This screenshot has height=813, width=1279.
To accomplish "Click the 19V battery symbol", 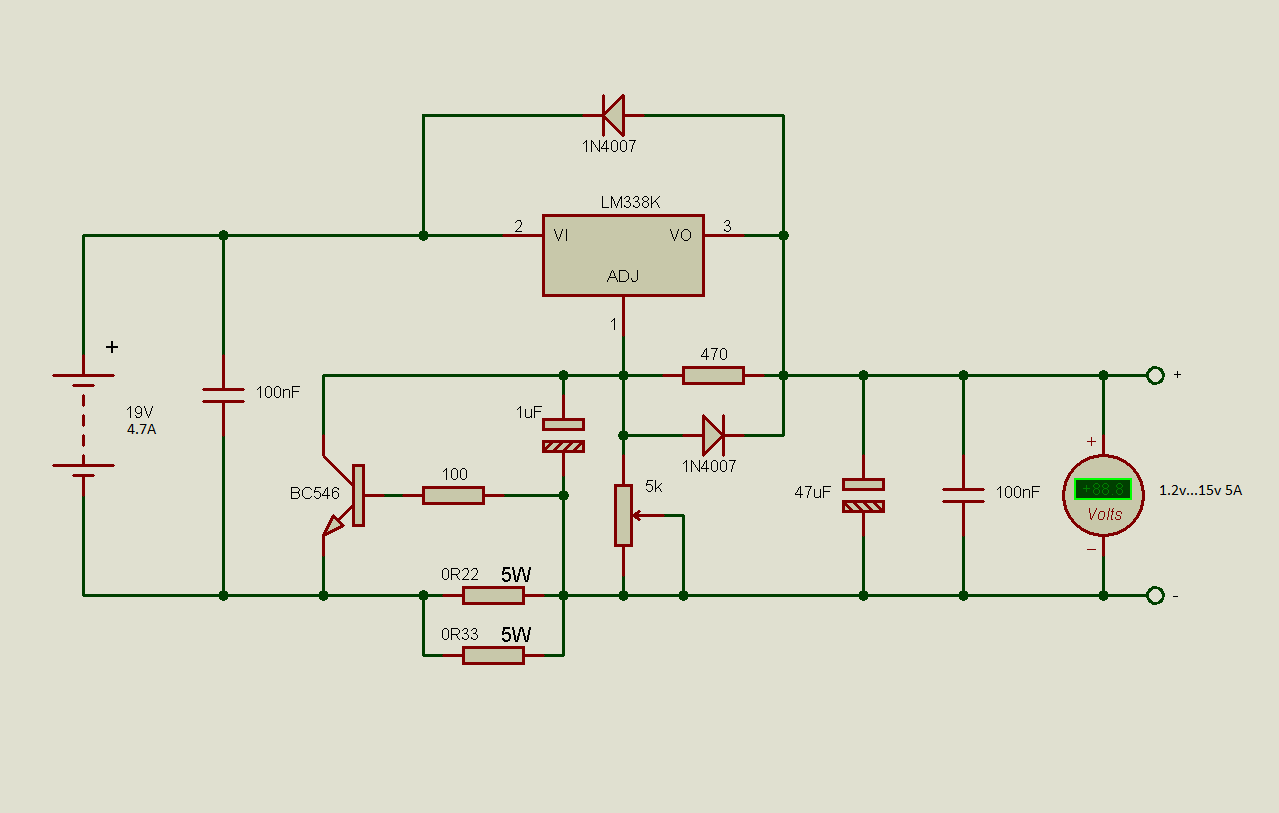I will [83, 422].
